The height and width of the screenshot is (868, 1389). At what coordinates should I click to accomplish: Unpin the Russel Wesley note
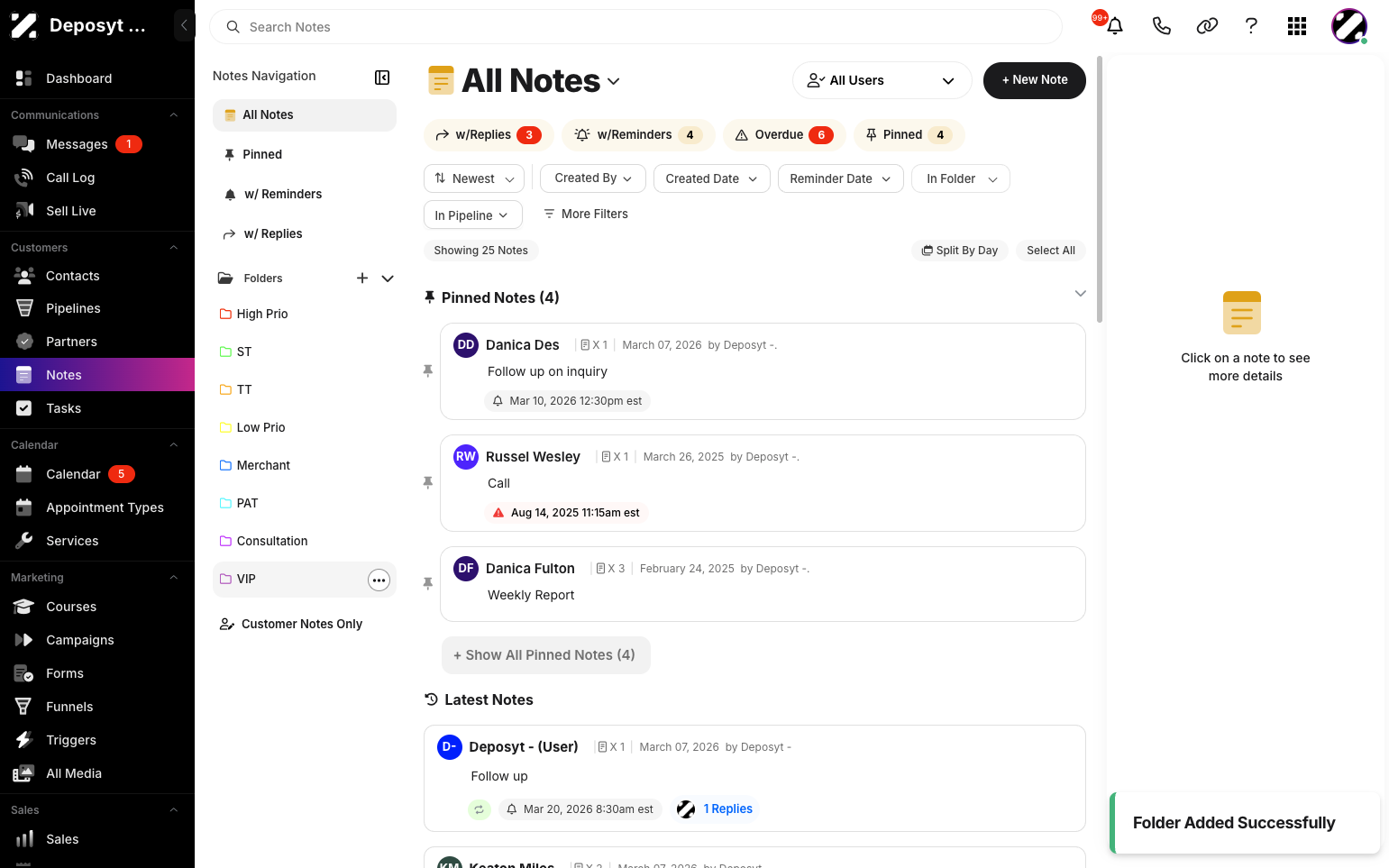click(x=428, y=483)
